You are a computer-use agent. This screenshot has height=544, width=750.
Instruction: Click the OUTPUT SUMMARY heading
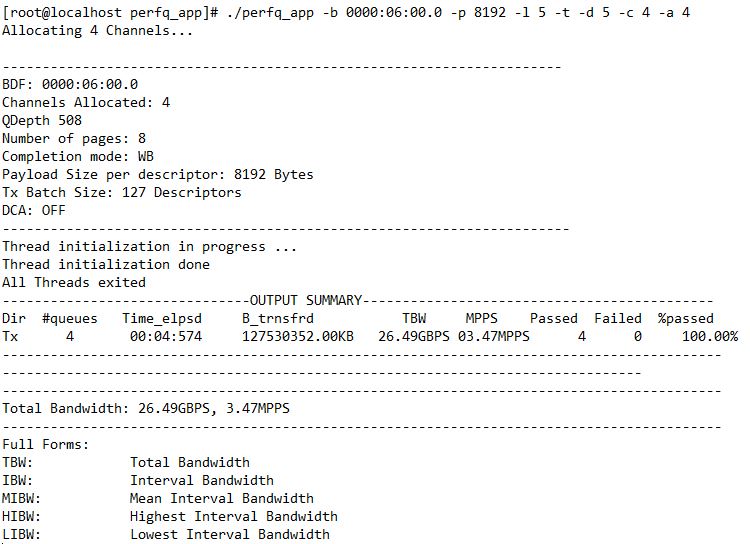point(306,300)
